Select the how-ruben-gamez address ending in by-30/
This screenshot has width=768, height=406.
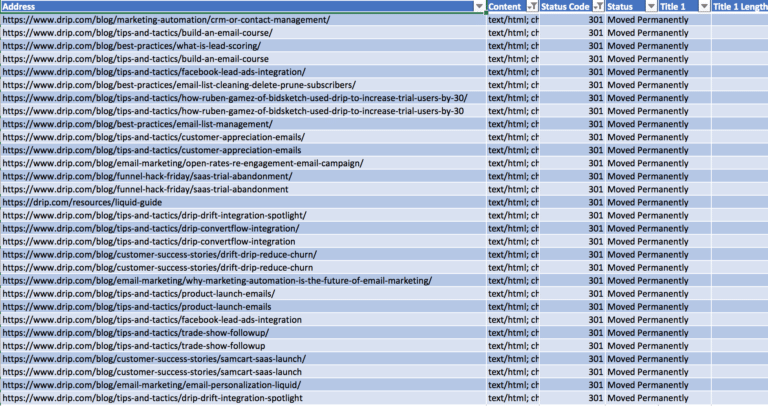243,98
